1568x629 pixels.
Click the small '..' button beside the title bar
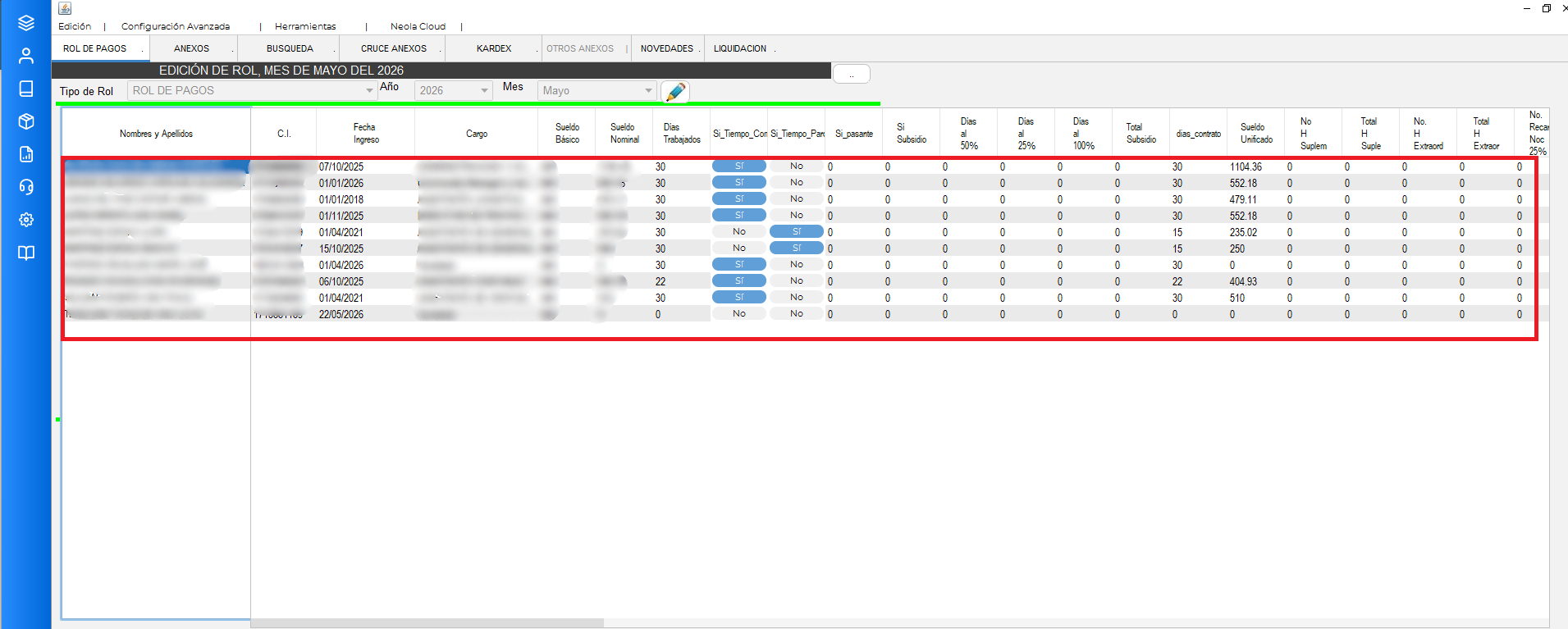coord(852,74)
